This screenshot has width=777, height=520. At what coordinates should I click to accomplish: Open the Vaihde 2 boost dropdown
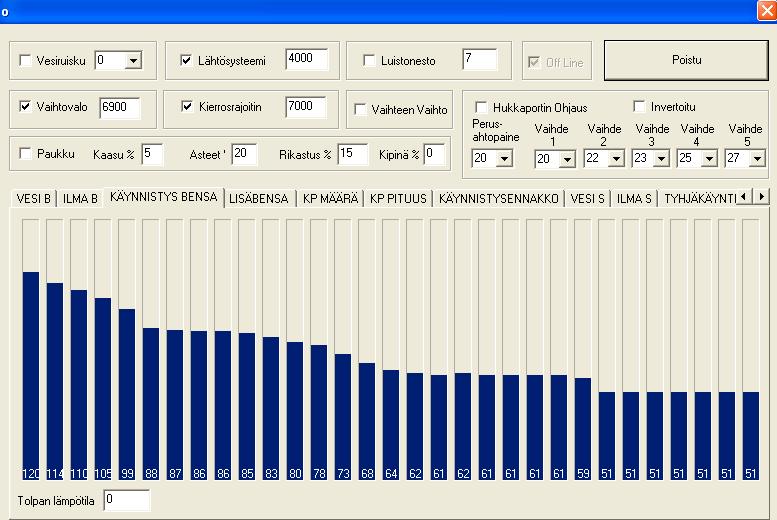(x=616, y=159)
